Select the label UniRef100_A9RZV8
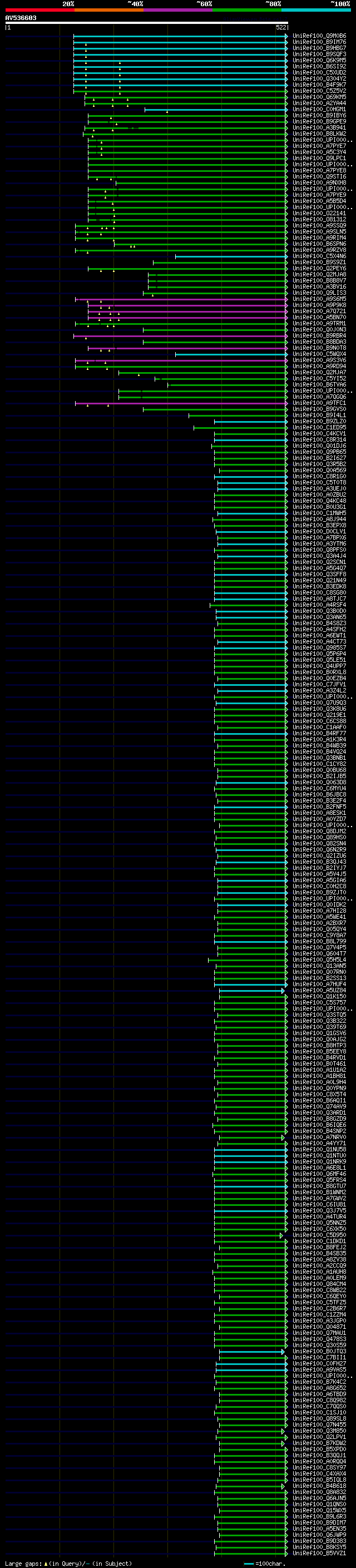 point(319,250)
